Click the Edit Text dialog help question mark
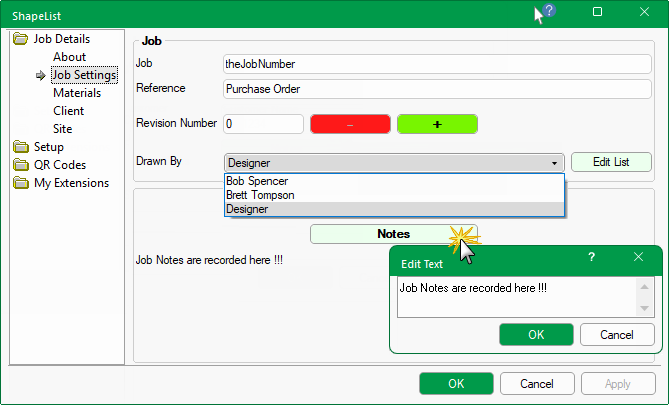 pos(591,256)
